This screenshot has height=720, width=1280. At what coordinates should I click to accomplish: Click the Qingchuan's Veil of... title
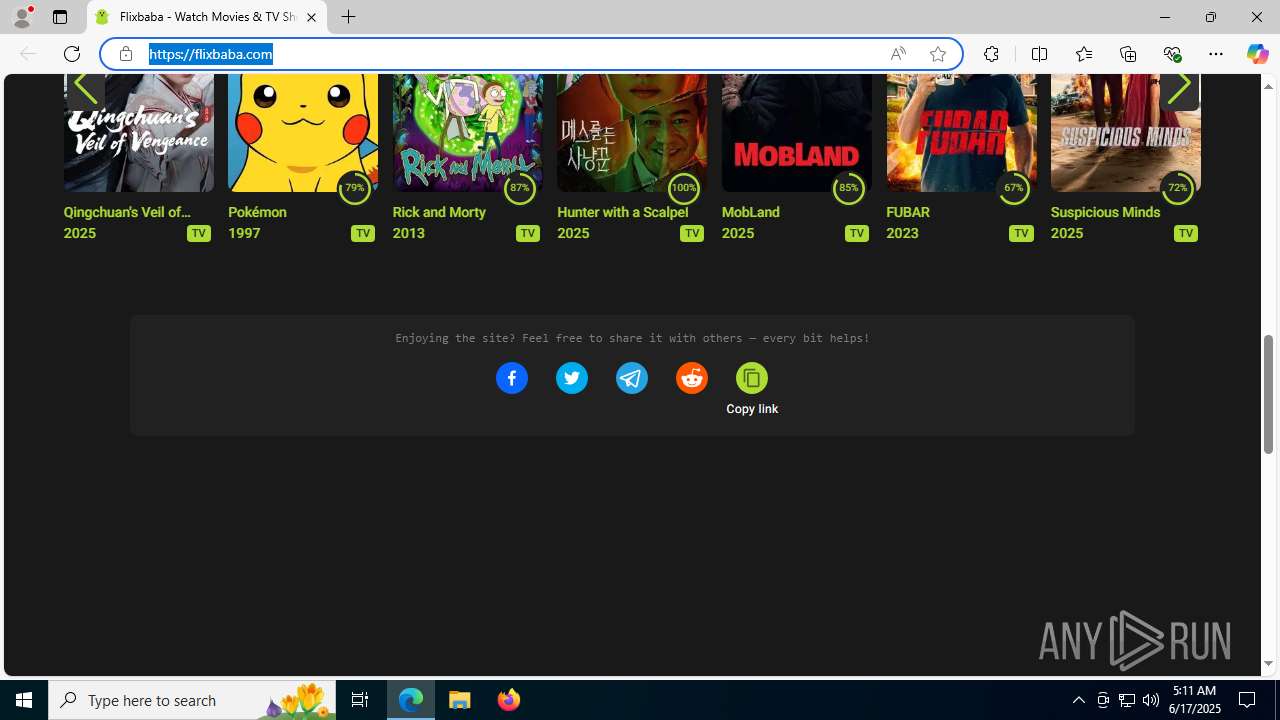[x=127, y=212]
